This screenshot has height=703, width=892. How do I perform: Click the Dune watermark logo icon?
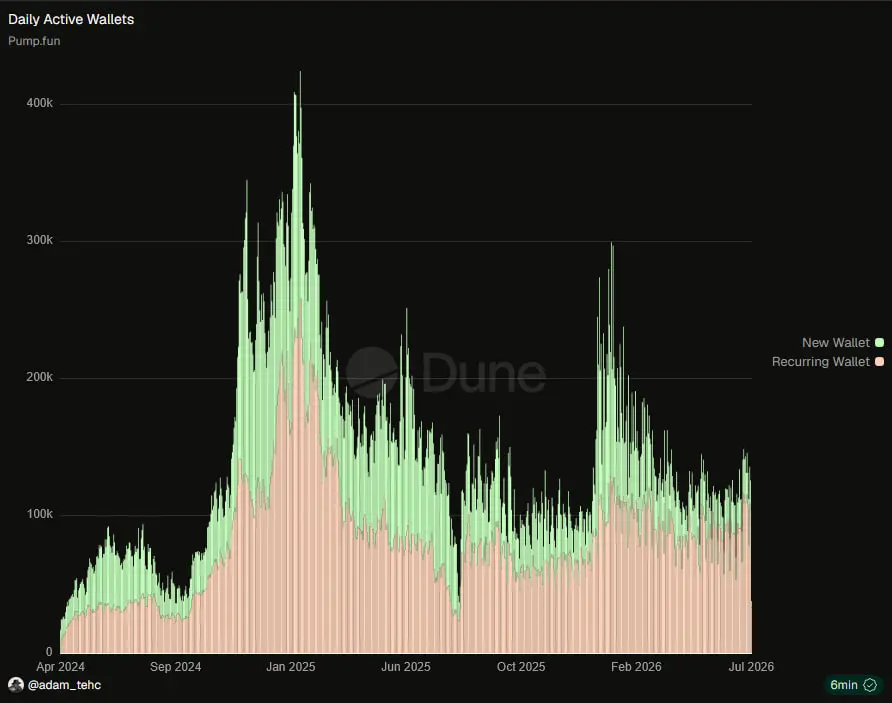(372, 372)
